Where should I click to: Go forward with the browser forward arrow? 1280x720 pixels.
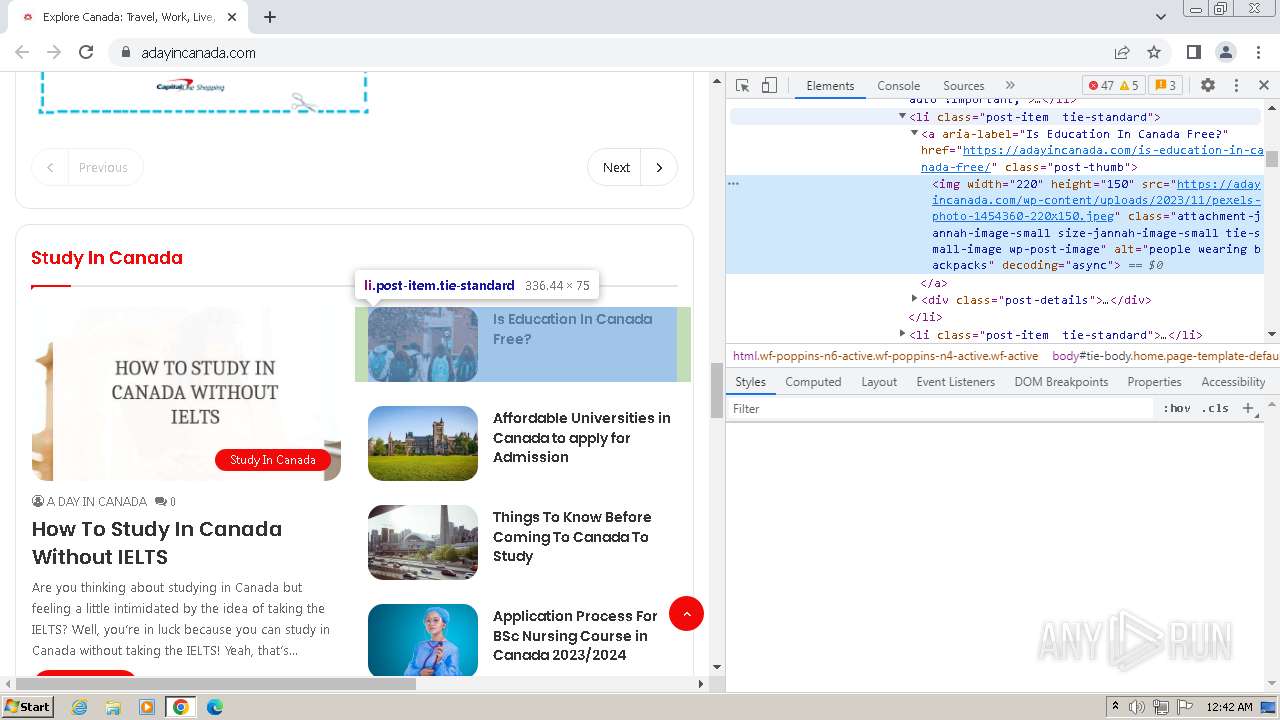pyautogui.click(x=54, y=52)
